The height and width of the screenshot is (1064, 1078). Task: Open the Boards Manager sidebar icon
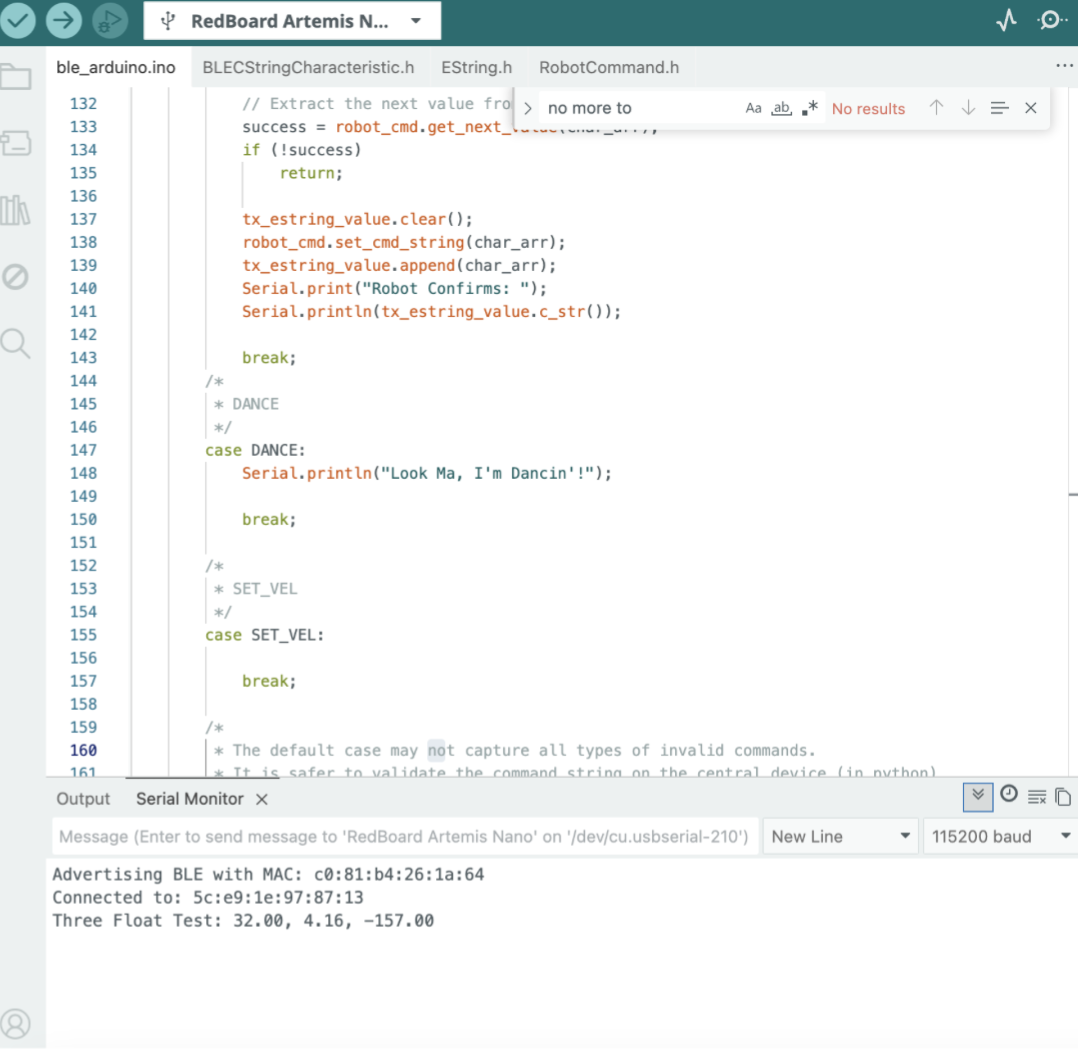16,143
